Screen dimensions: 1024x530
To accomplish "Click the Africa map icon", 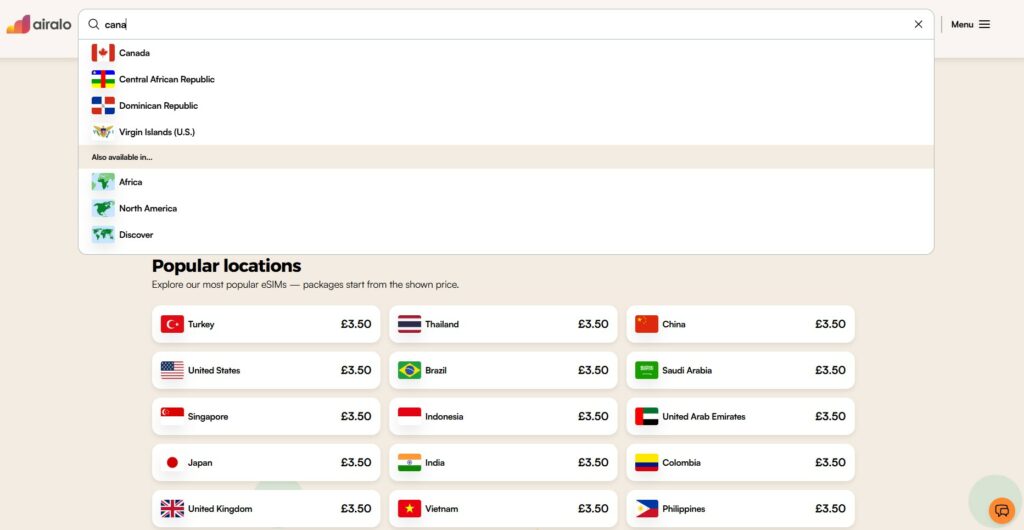I will pos(103,182).
